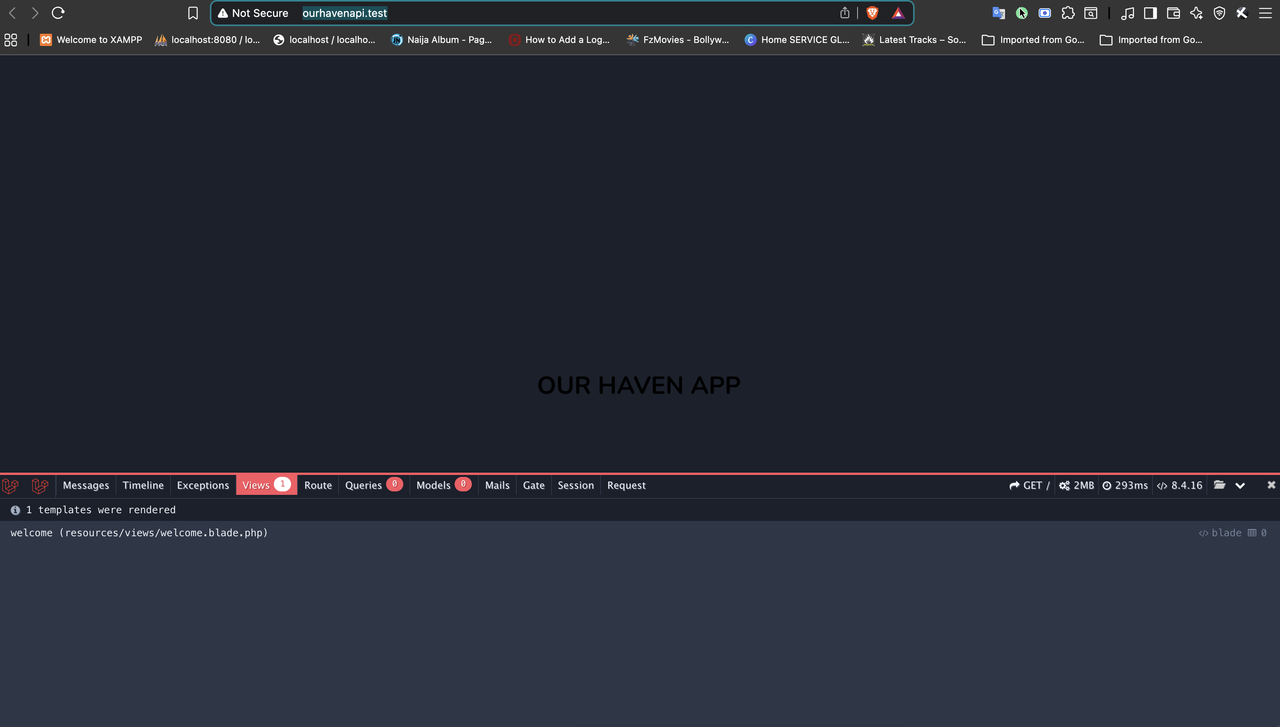Open the debugbar folder history icon
The width and height of the screenshot is (1280, 727).
[1219, 486]
